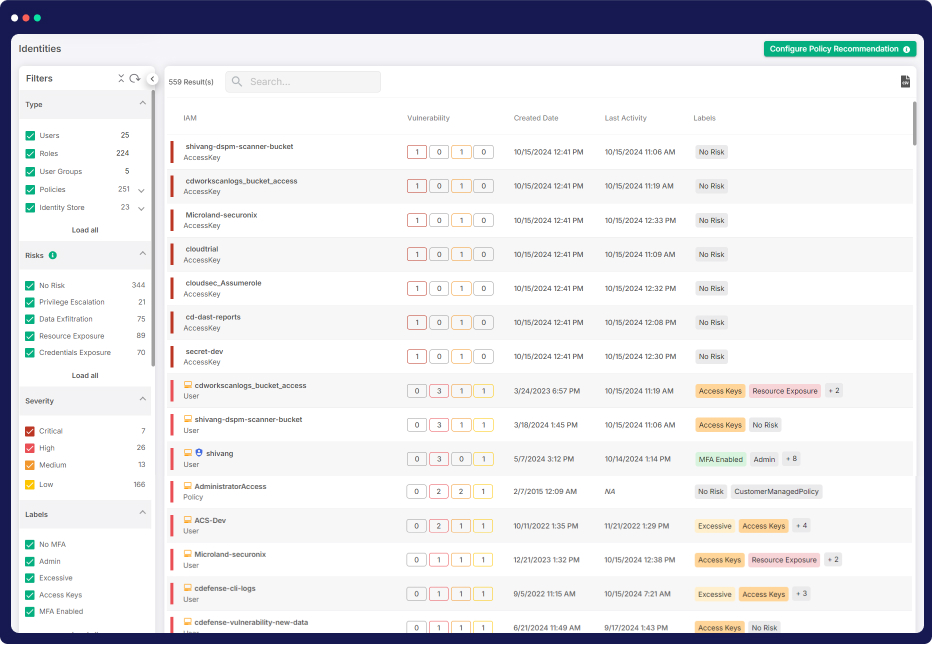Click the Last Activity column header
The image size is (932, 645).
[x=625, y=118]
